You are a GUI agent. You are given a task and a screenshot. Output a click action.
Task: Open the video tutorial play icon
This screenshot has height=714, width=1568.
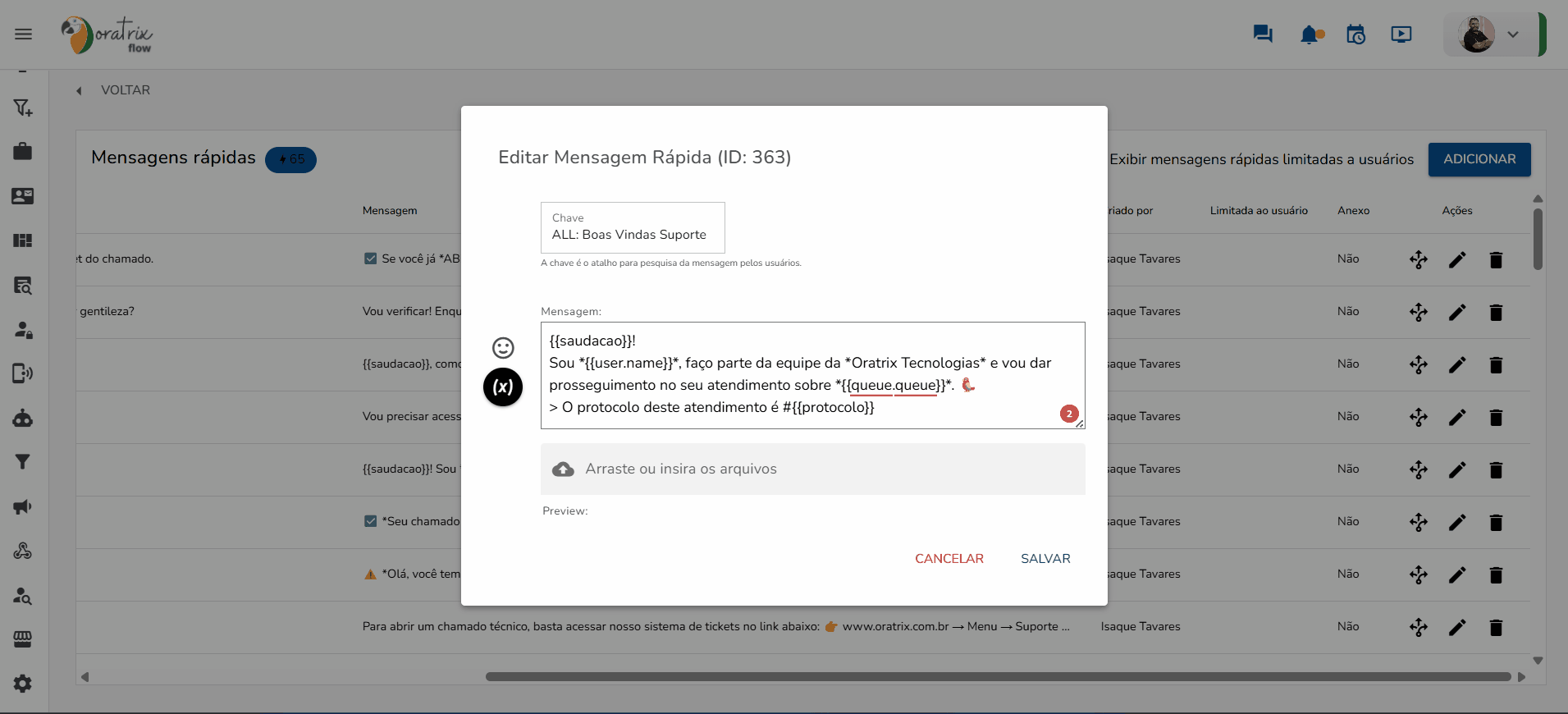tap(1401, 34)
